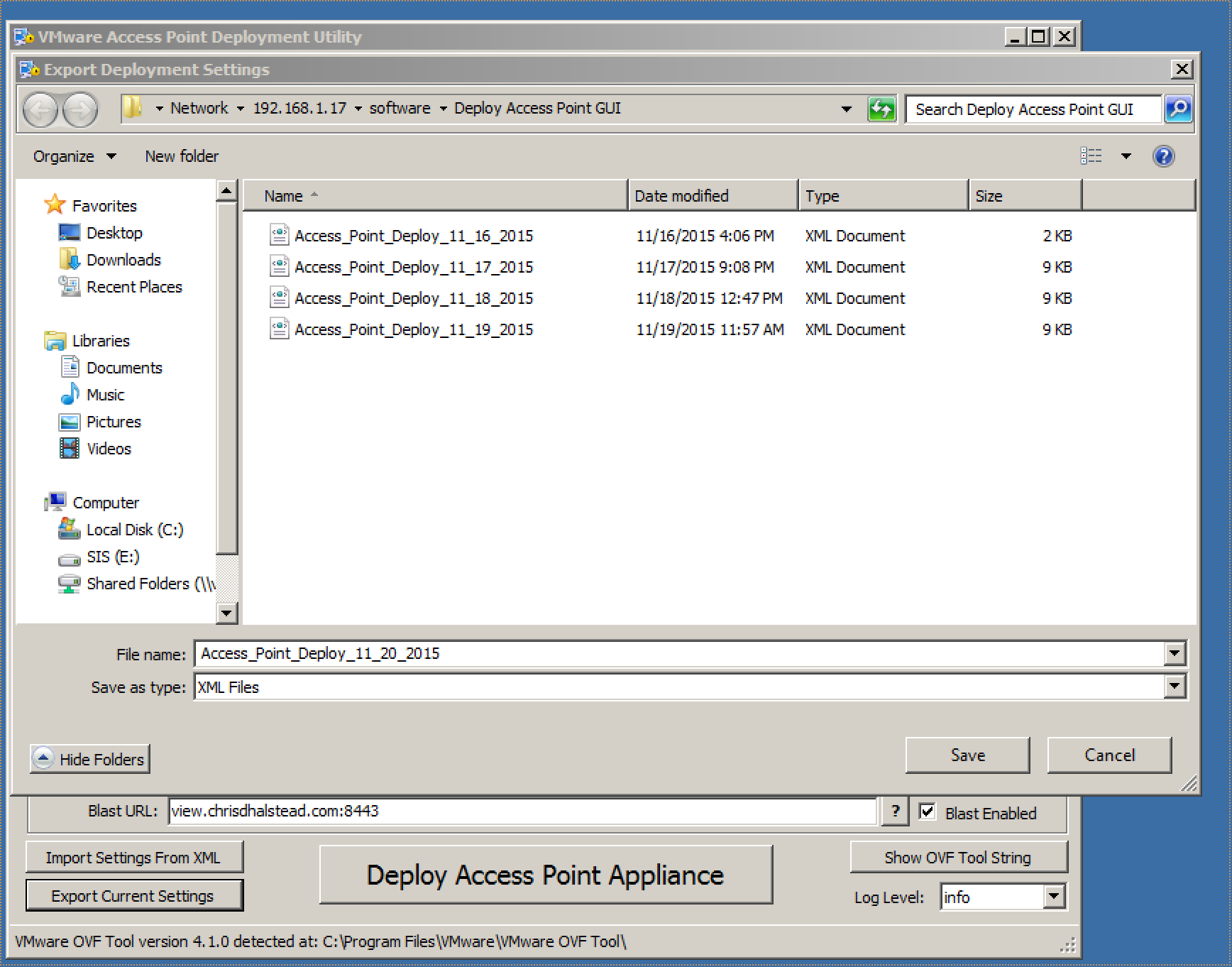1232x967 pixels.
Task: Open the Save as type dropdown
Action: click(x=1175, y=687)
